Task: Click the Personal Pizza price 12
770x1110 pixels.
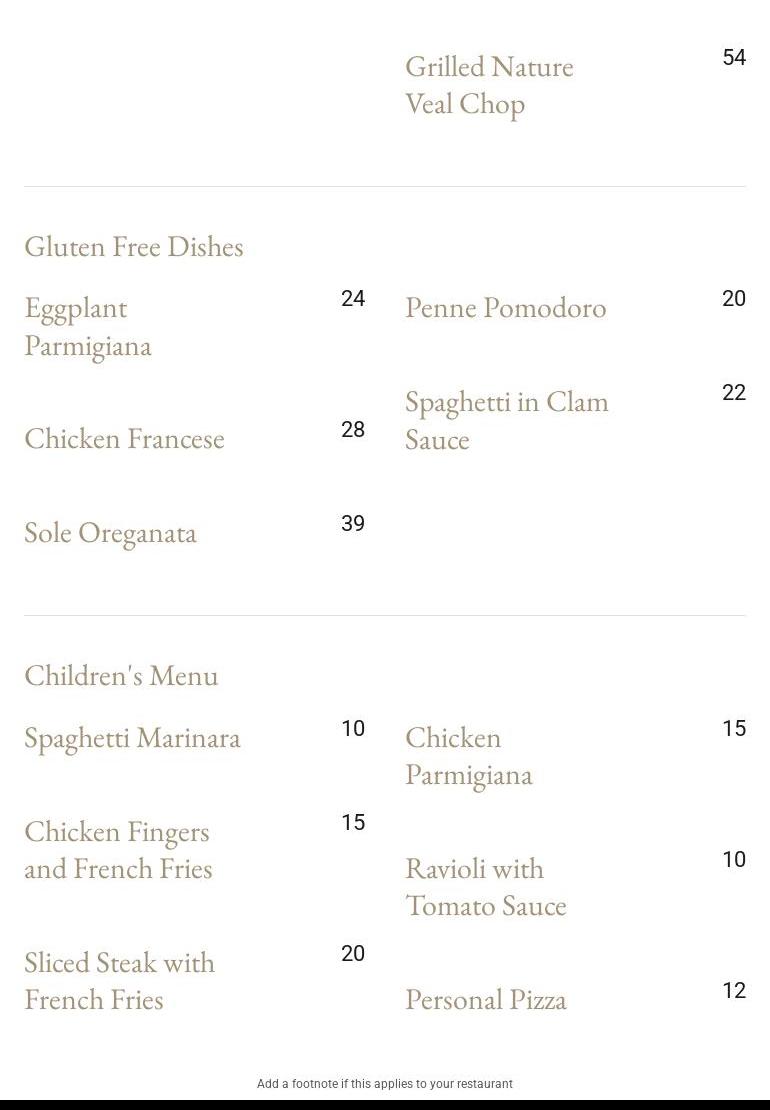Action: (x=734, y=990)
